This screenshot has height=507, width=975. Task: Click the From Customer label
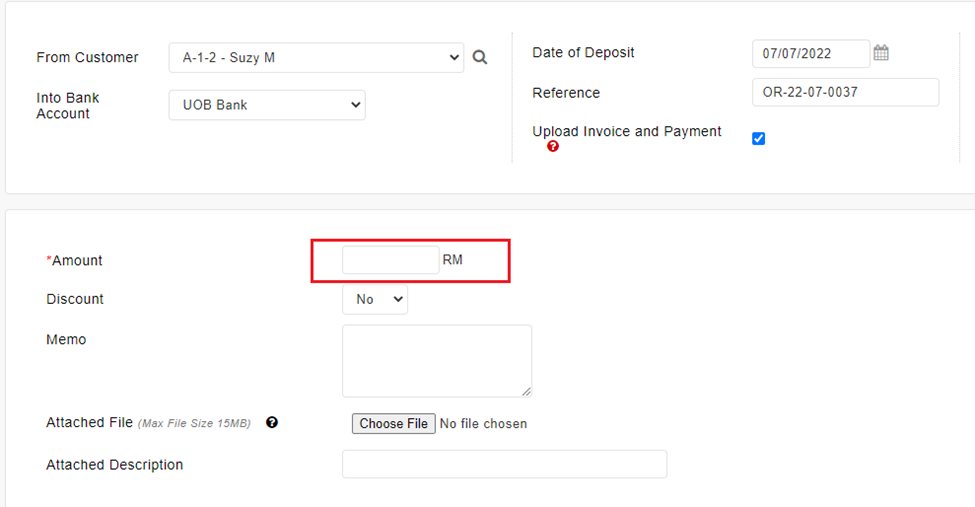click(x=88, y=58)
